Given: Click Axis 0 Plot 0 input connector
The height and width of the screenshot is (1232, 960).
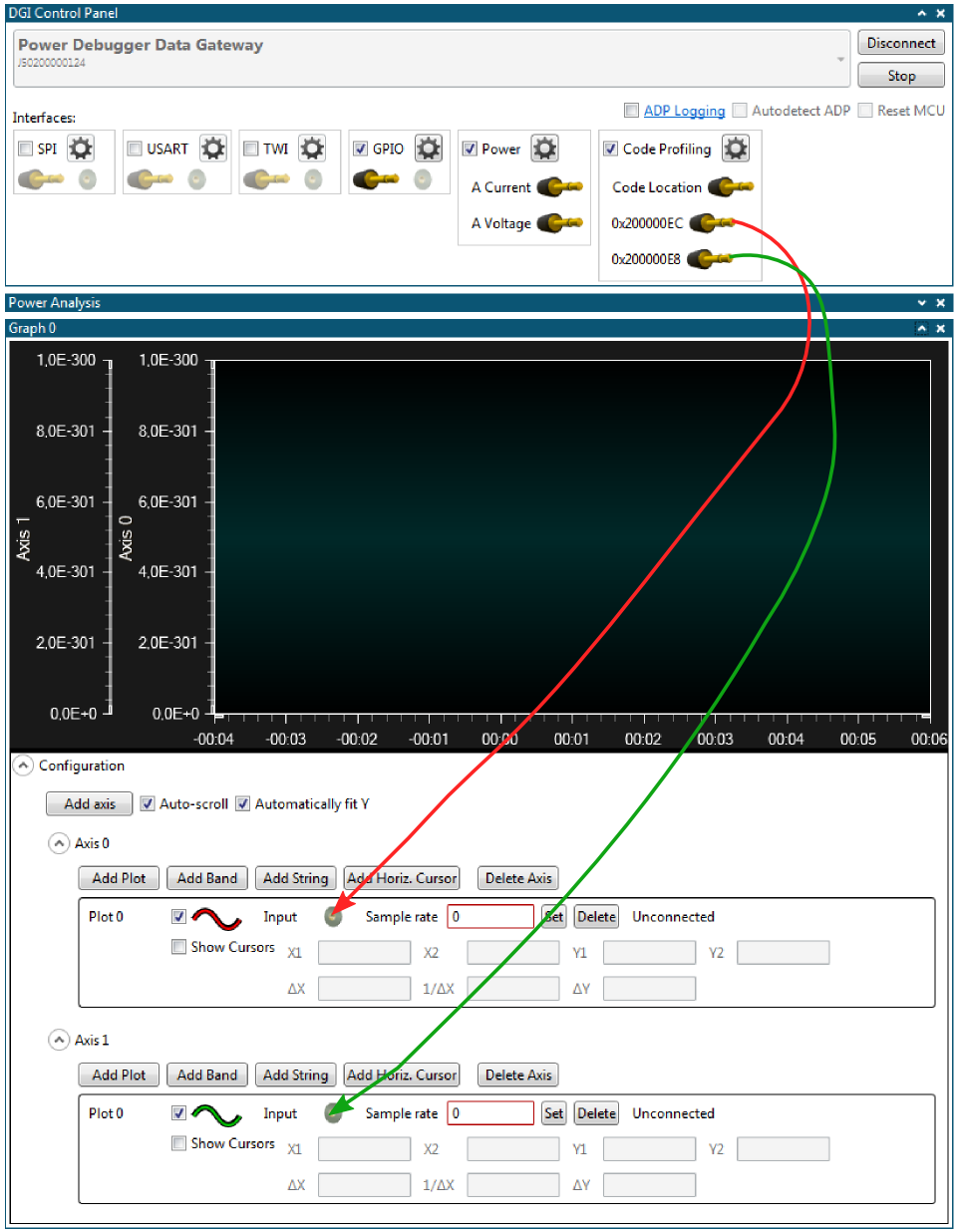Looking at the screenshot, I should (x=334, y=916).
